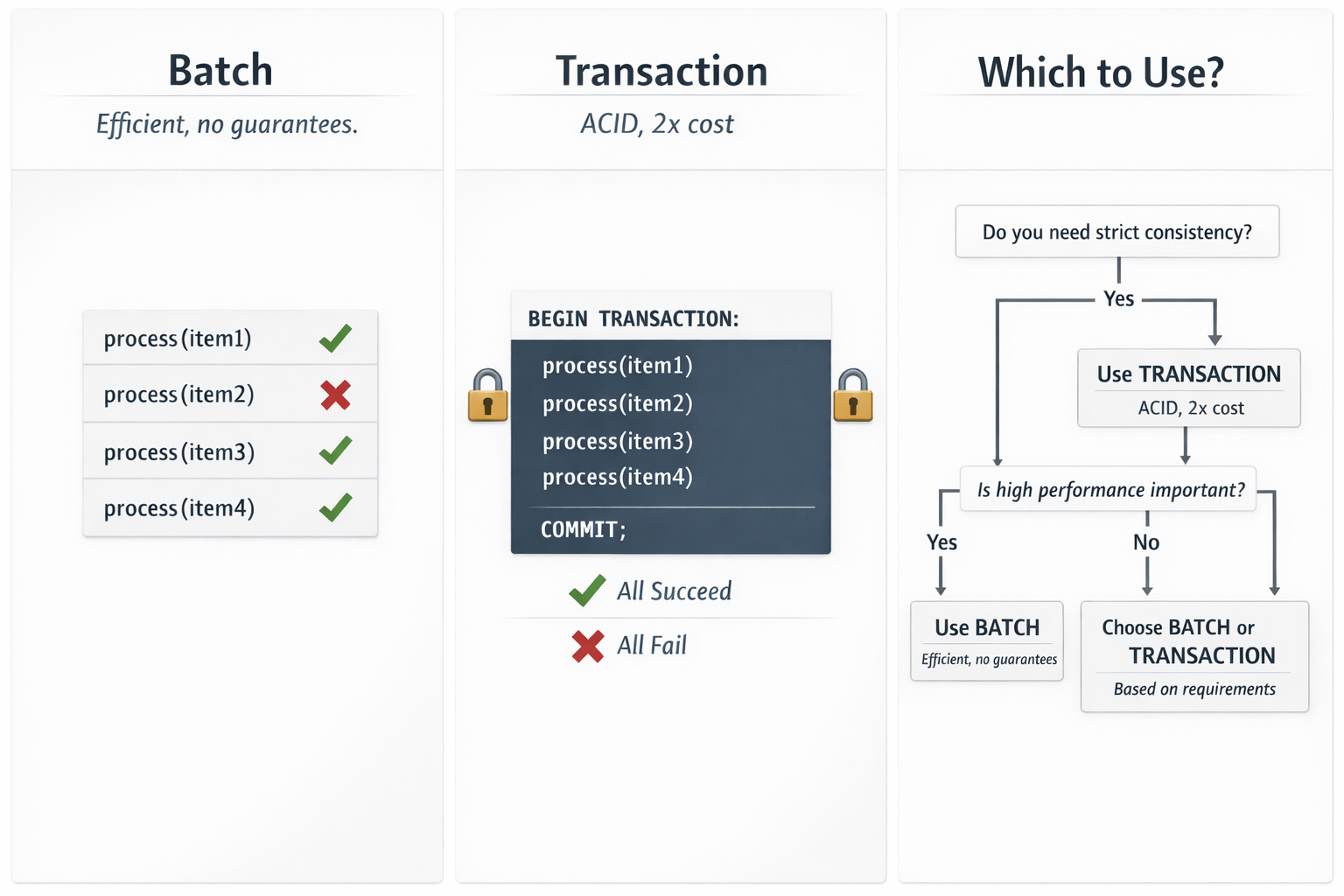Click the green checkmark by All Succeed
The image size is (1344, 896).
(587, 591)
